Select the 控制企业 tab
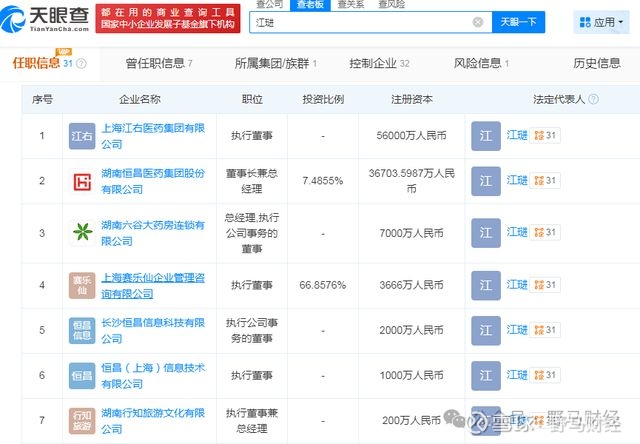Image resolution: width=640 pixels, height=444 pixels. 379,63
